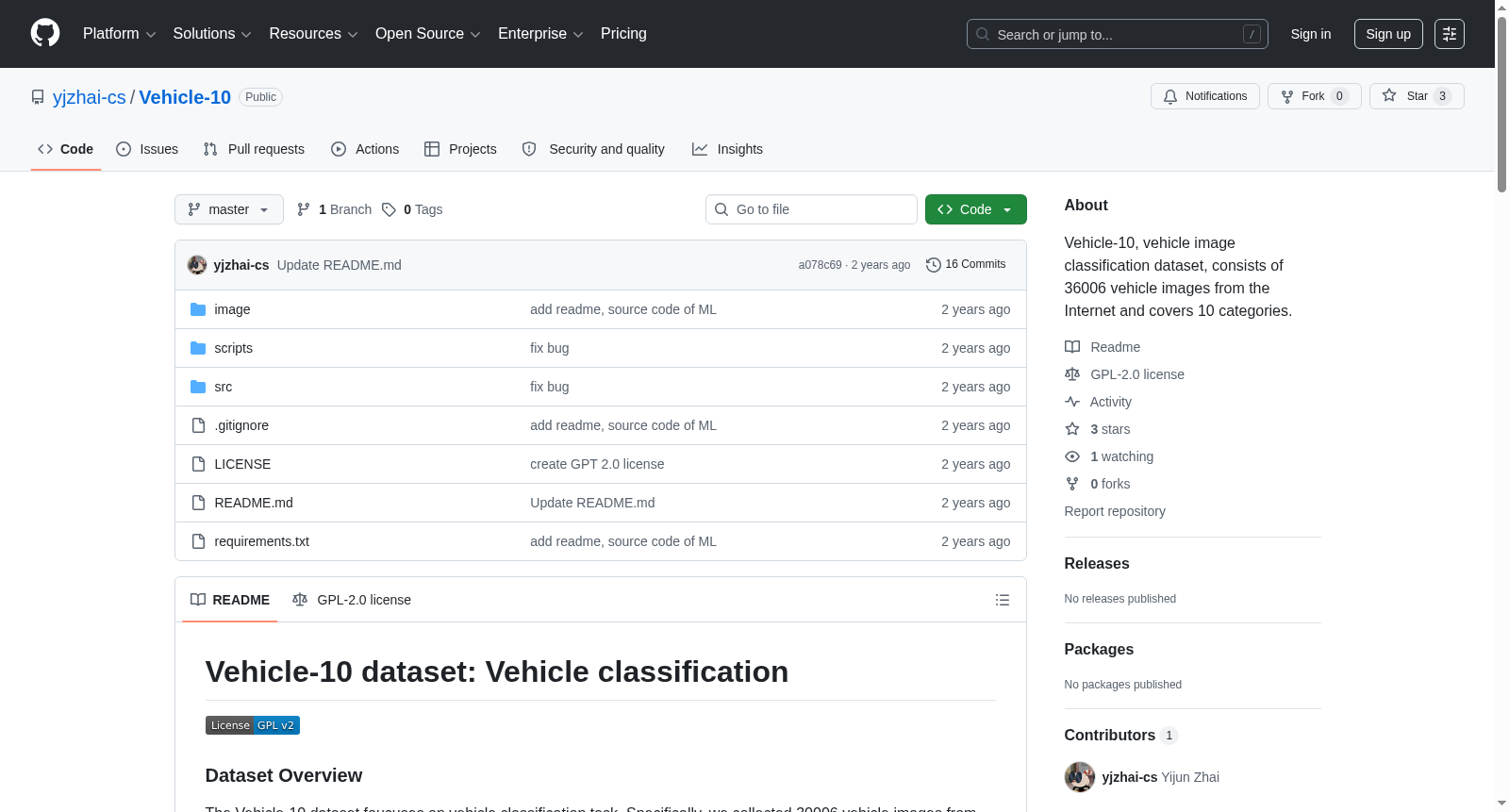This screenshot has width=1509, height=812.
Task: Click the src folder icon
Action: (x=198, y=387)
